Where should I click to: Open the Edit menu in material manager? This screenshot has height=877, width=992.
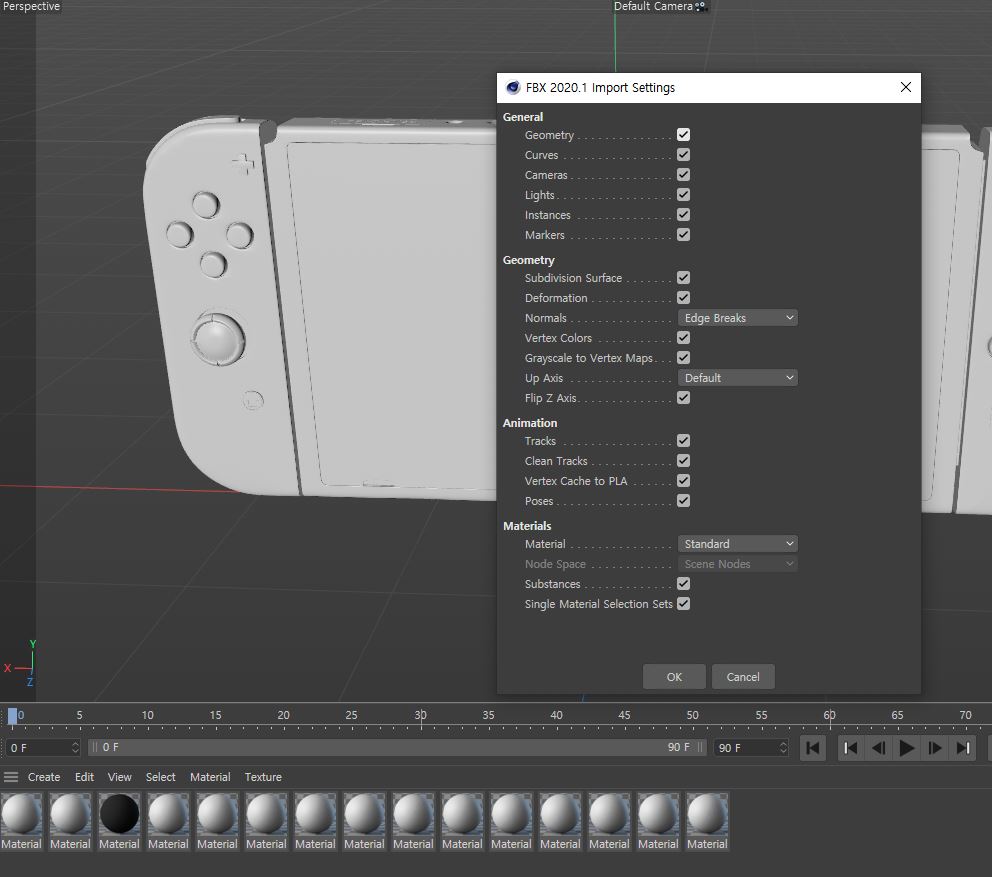point(84,777)
